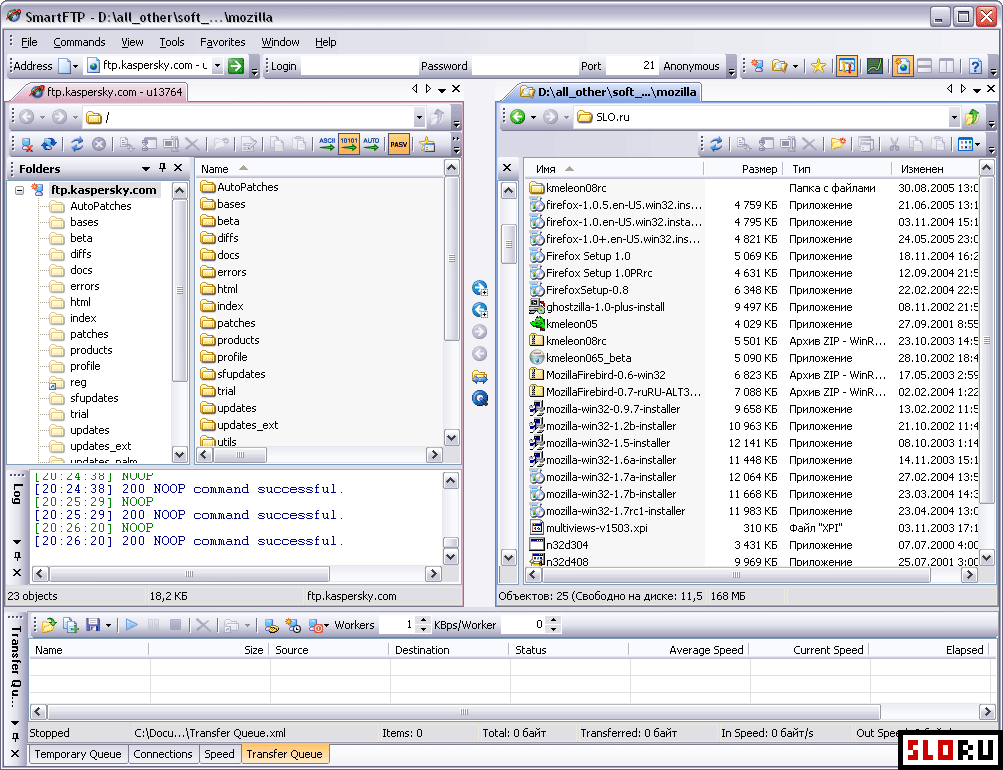Disconnect from the FTP server

tap(27, 145)
